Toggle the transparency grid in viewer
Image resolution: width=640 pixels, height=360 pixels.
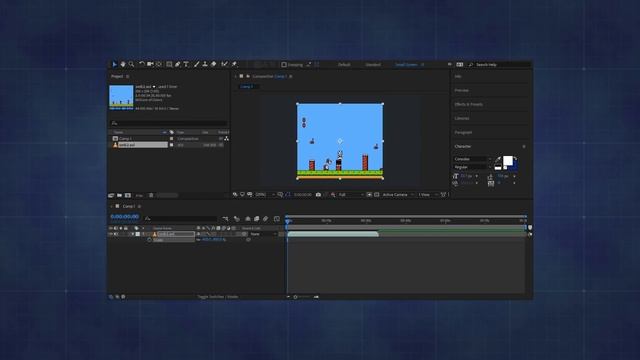point(377,195)
